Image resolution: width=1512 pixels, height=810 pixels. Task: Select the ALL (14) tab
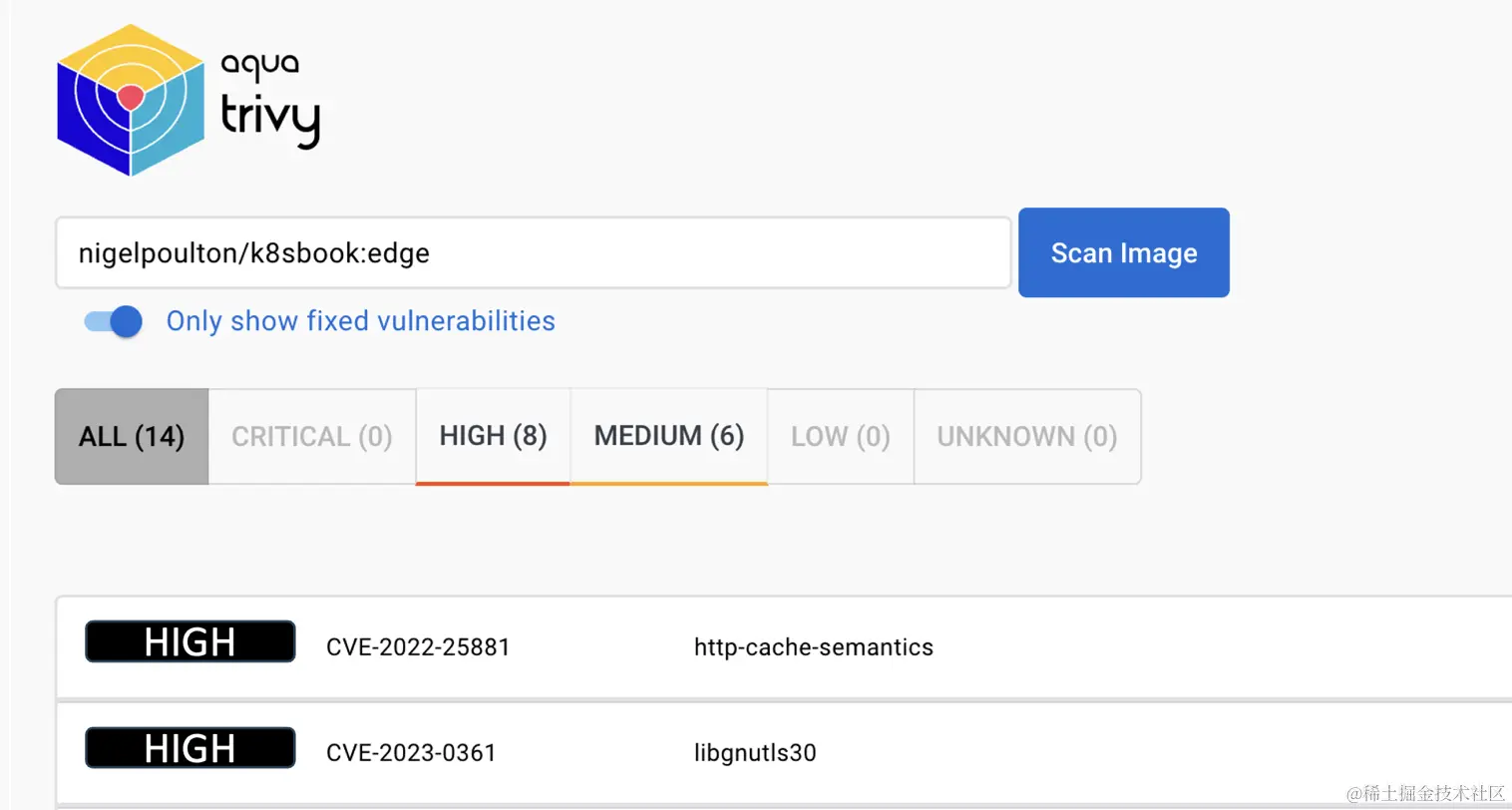132,437
